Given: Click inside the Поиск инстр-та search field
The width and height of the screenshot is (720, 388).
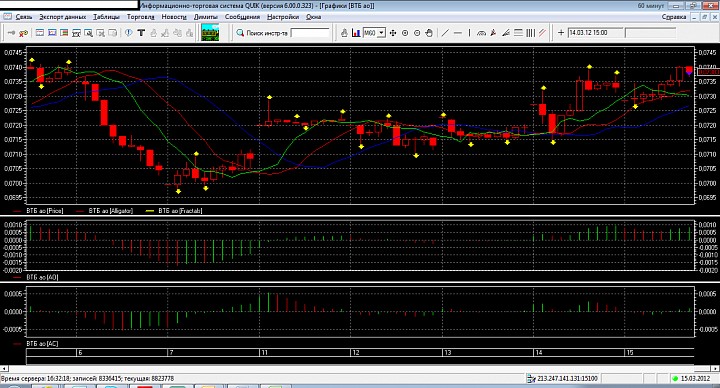Looking at the screenshot, I should pos(310,33).
